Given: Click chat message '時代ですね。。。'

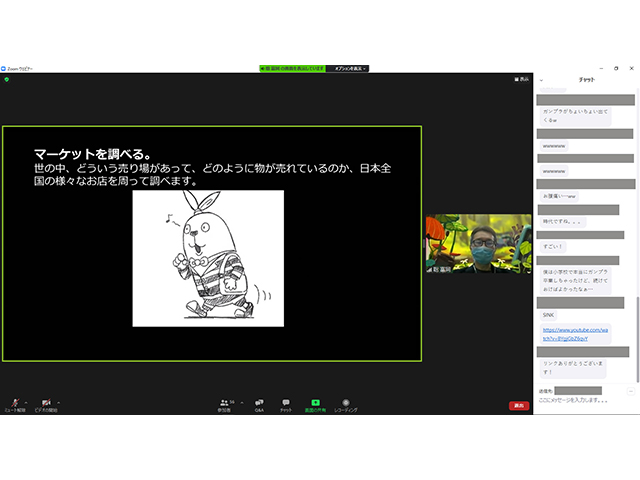Looking at the screenshot, I should click(x=562, y=222).
